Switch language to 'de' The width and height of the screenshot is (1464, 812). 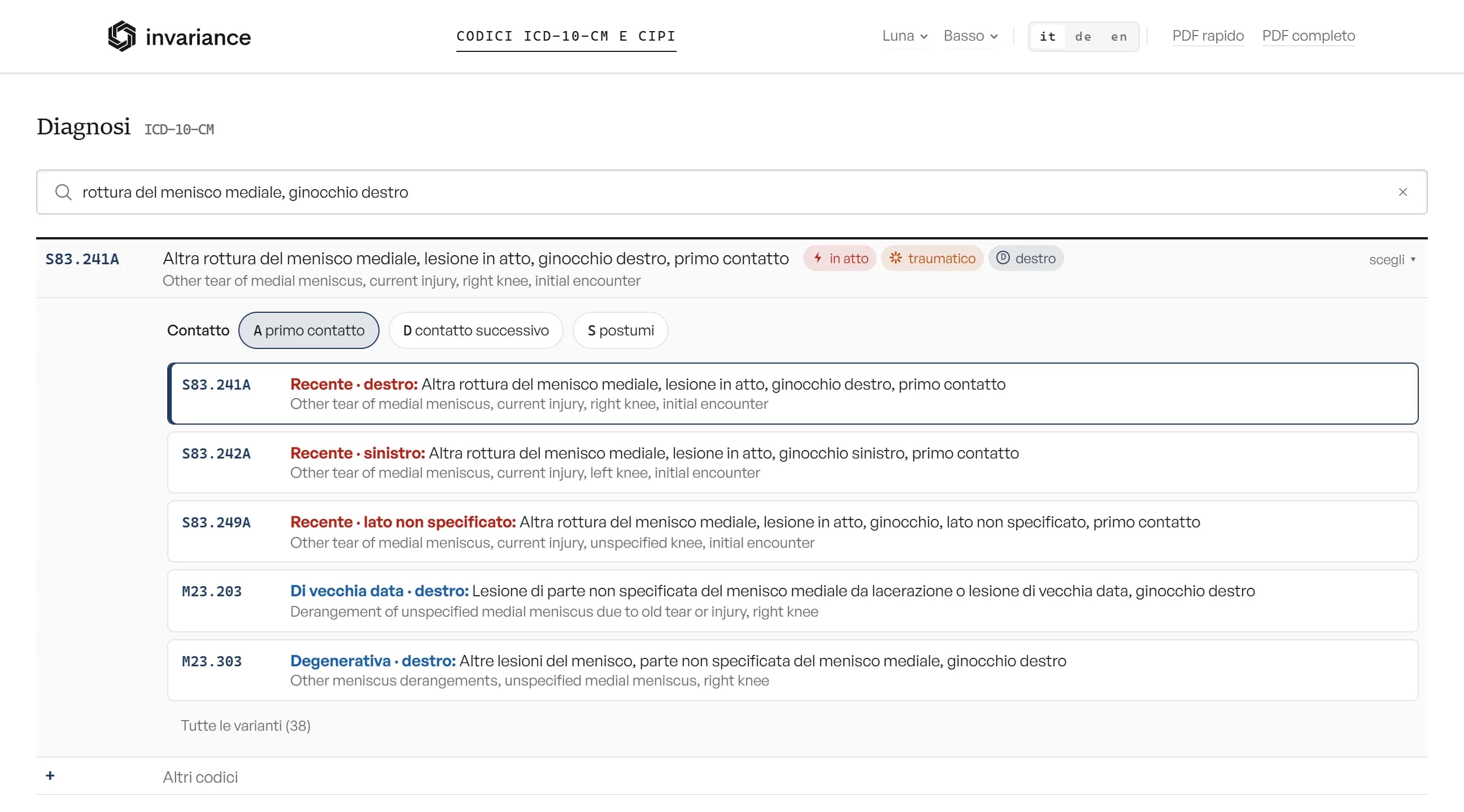click(x=1083, y=37)
